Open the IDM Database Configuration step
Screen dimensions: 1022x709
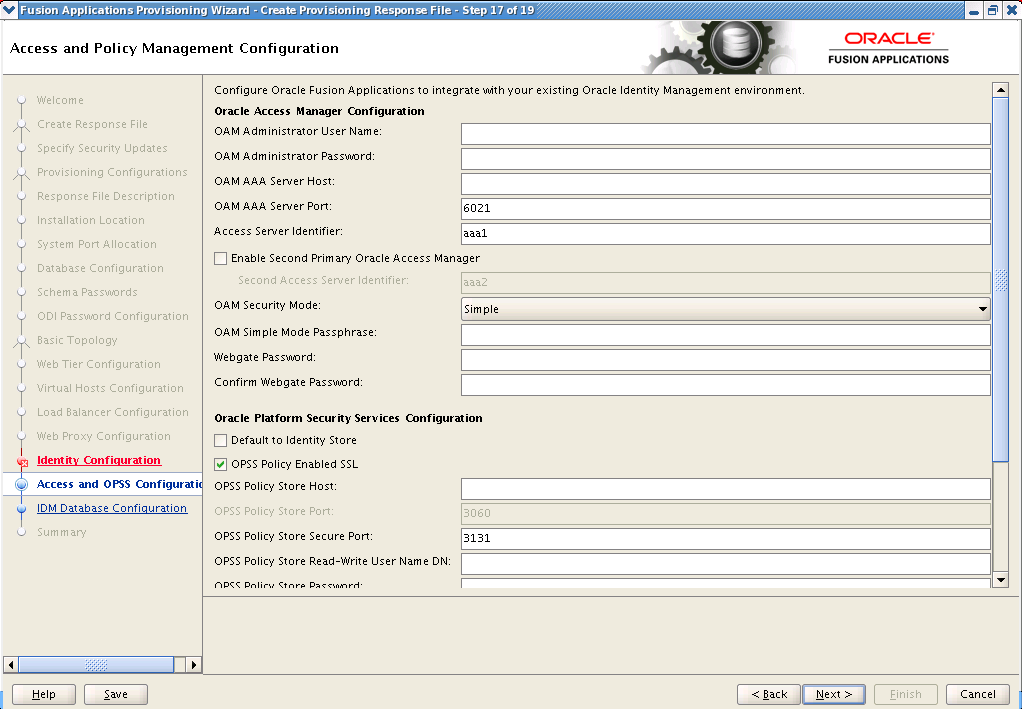tap(111, 508)
